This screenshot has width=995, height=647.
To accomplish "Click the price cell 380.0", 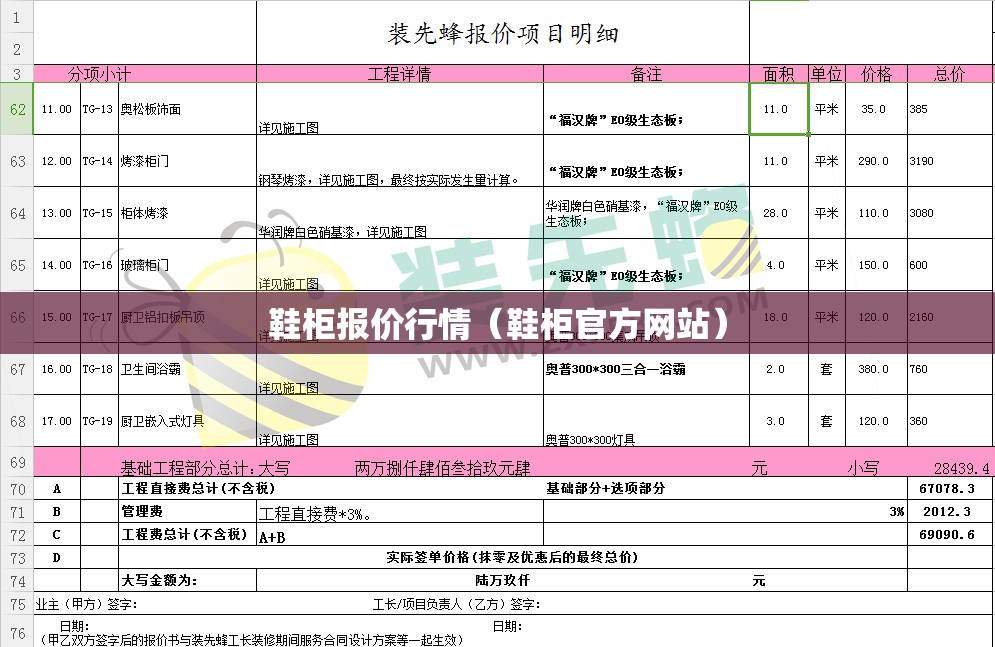I will (876, 369).
